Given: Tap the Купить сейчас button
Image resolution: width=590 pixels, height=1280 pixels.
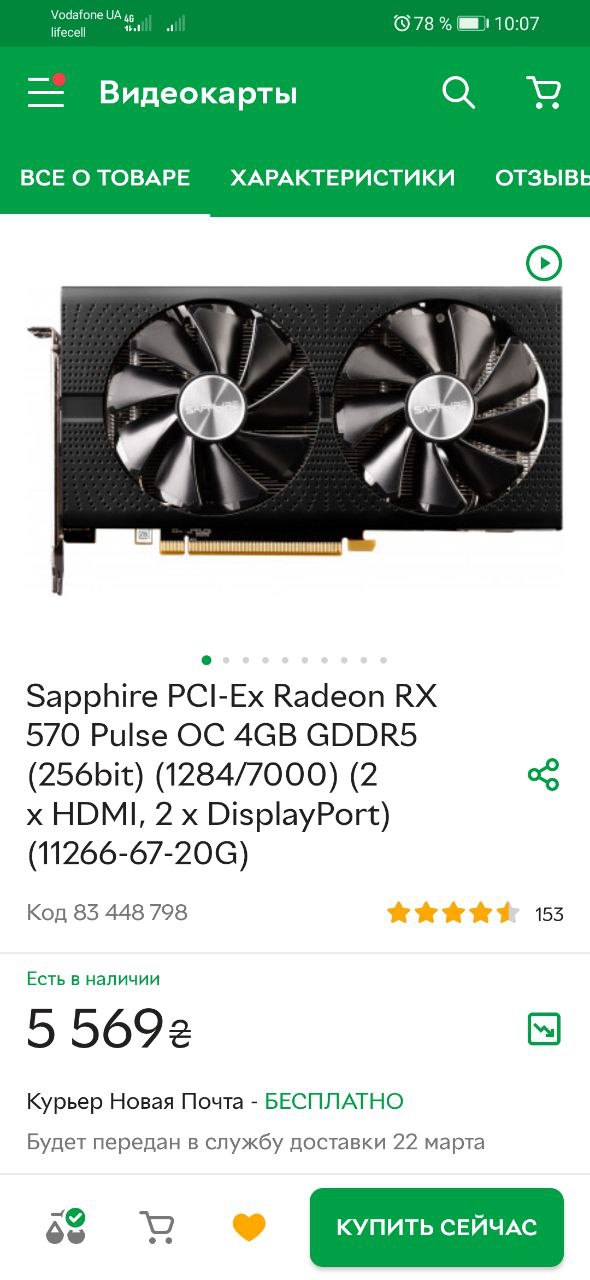Looking at the screenshot, I should (x=437, y=1227).
